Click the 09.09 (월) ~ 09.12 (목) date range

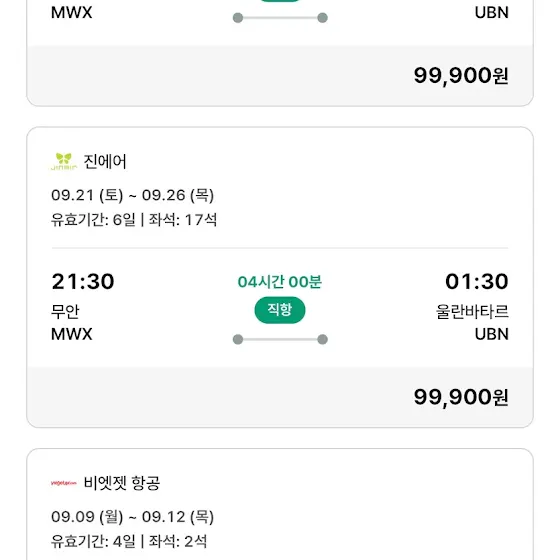coord(132,517)
